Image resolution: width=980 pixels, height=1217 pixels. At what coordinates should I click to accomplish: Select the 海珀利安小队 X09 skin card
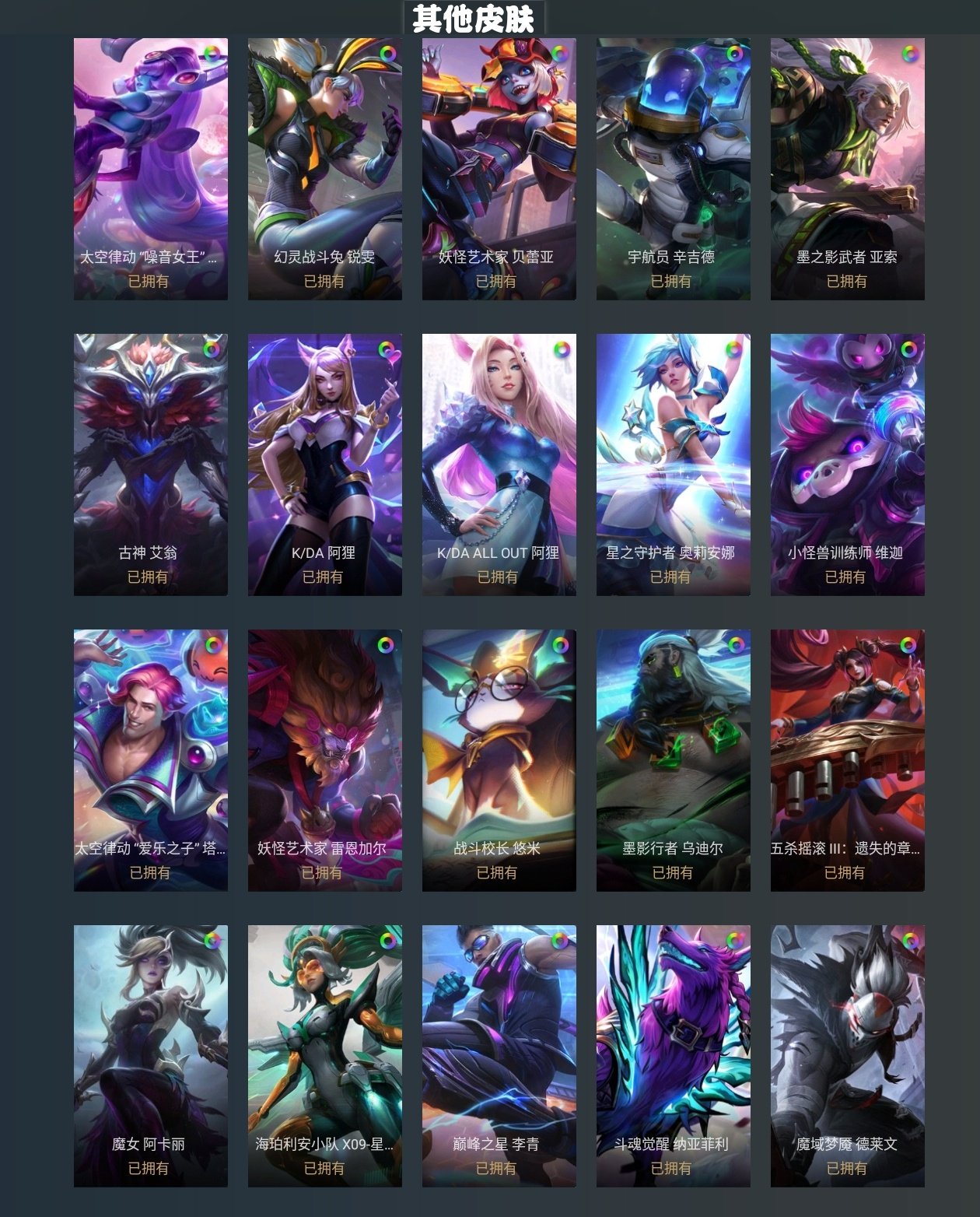(x=325, y=1056)
